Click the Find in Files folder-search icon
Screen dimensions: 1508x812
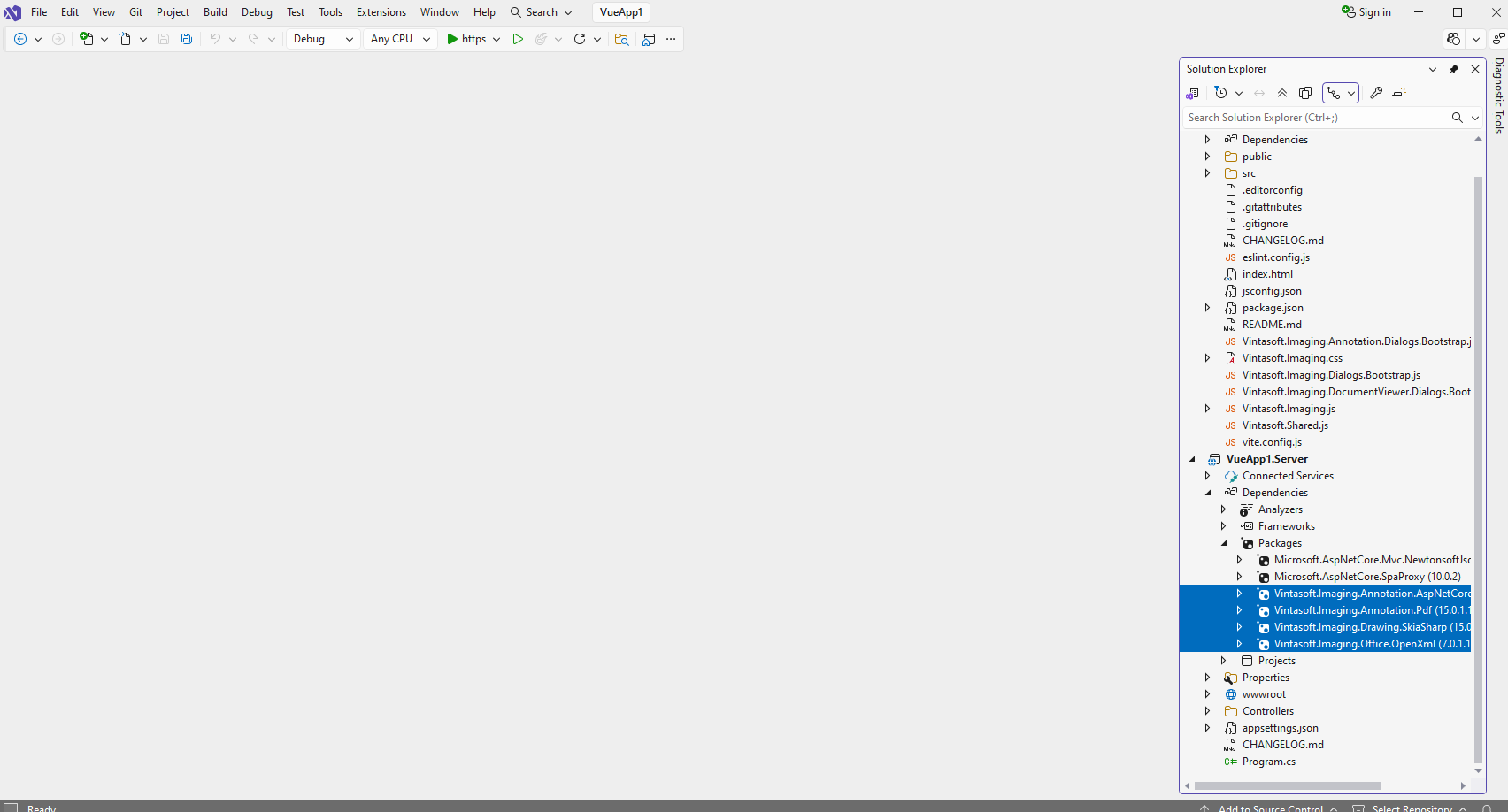click(x=622, y=39)
